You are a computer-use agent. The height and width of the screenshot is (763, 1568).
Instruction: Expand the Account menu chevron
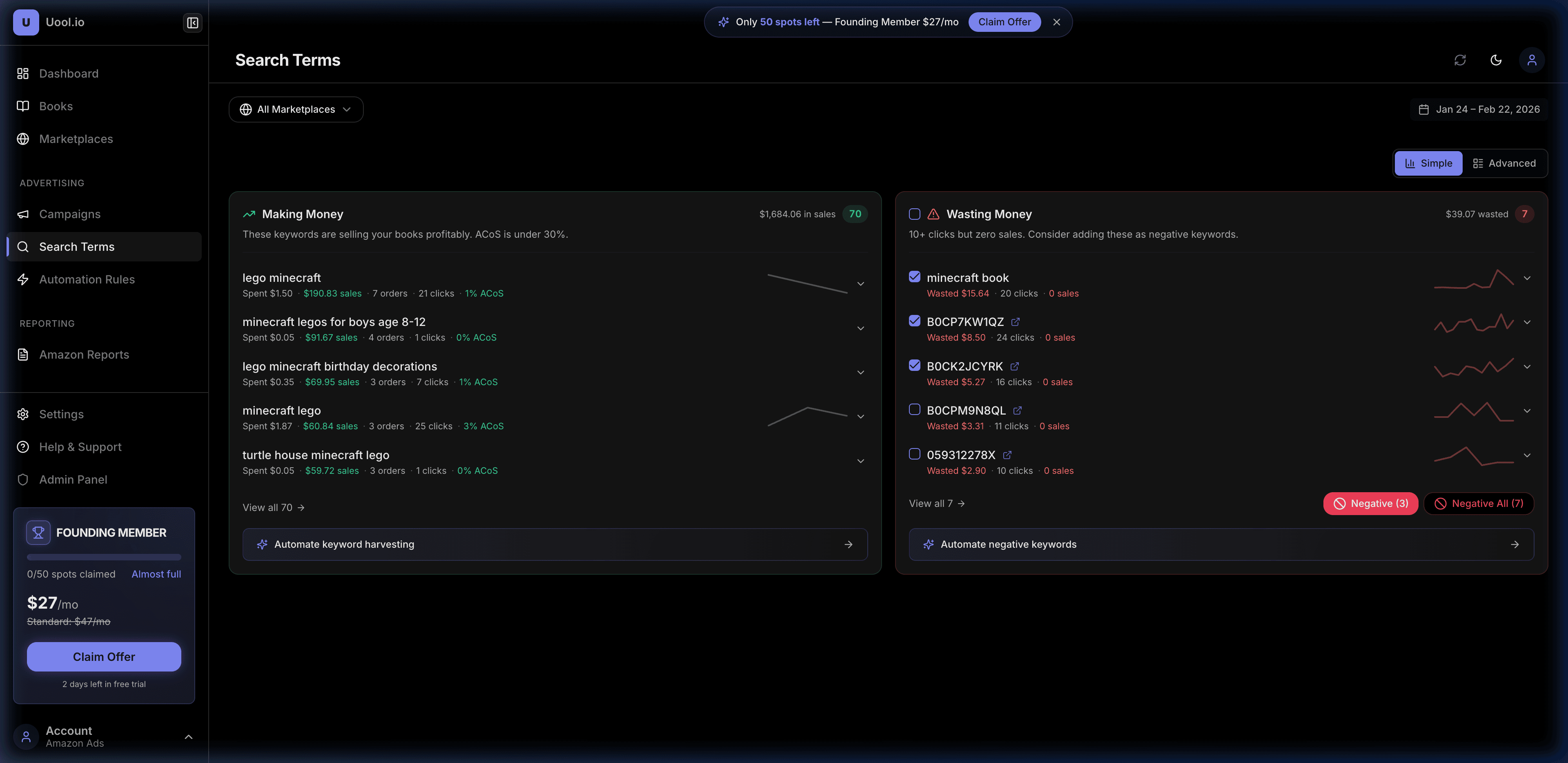(189, 737)
